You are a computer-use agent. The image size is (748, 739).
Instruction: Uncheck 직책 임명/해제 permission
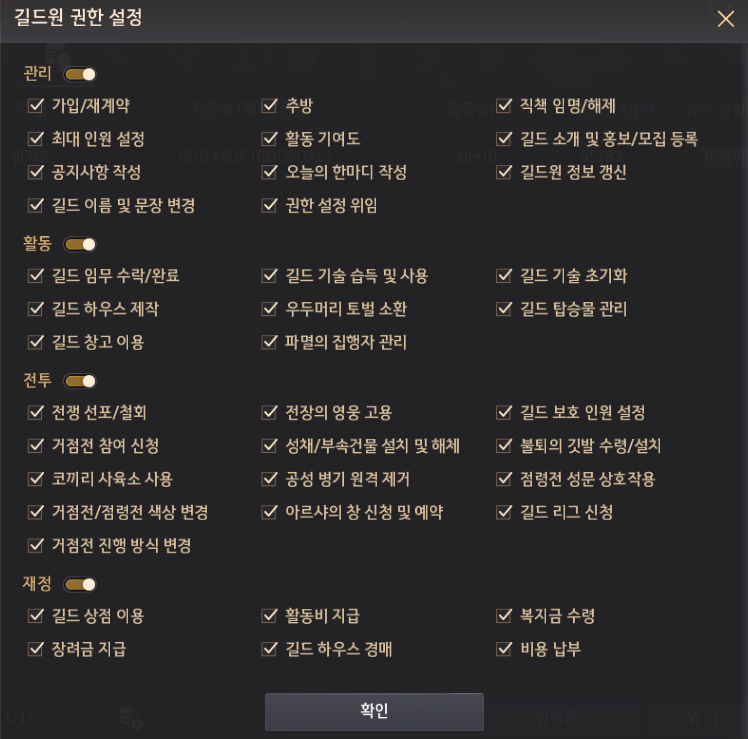pyautogui.click(x=504, y=105)
